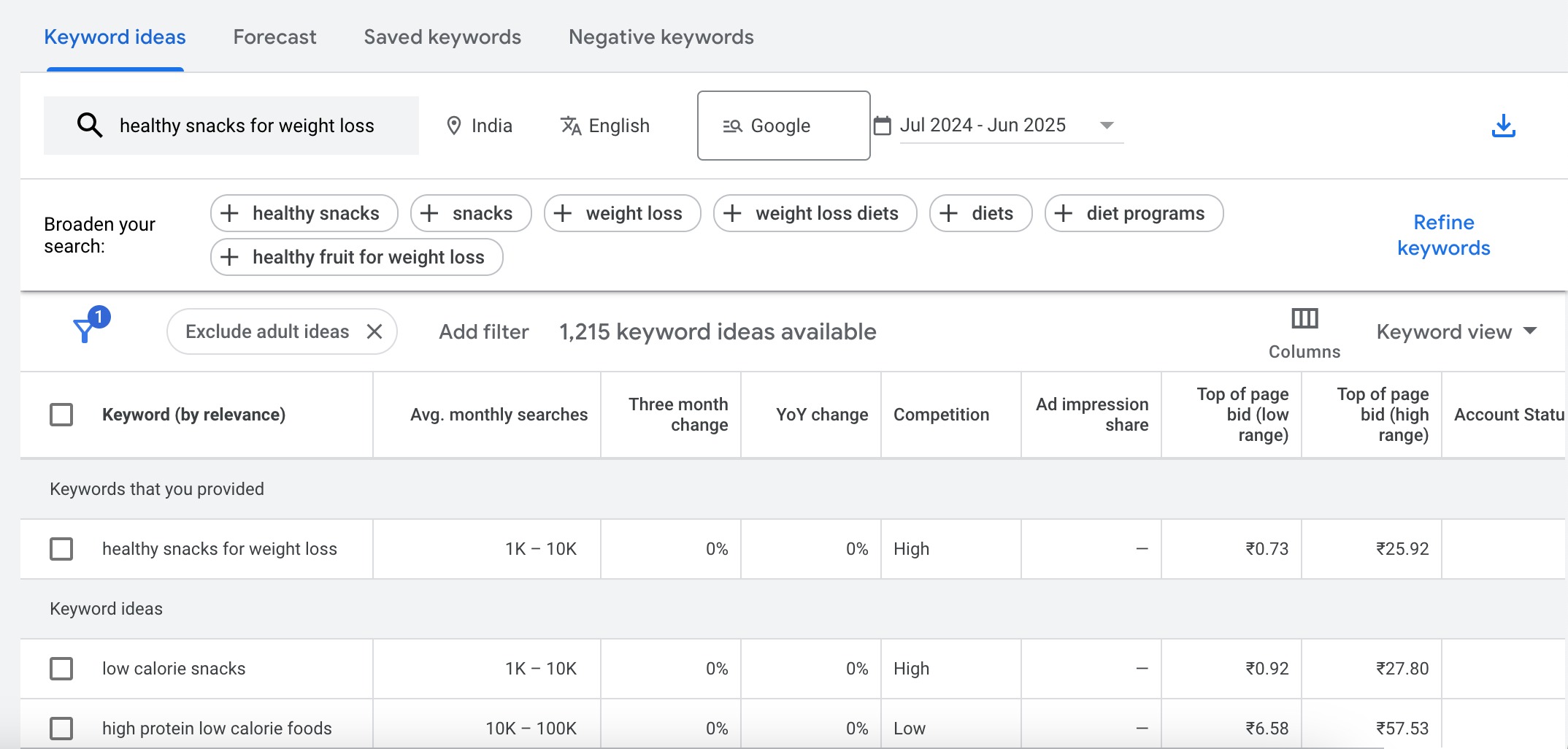Expand the date range dropdown arrow

[1107, 126]
